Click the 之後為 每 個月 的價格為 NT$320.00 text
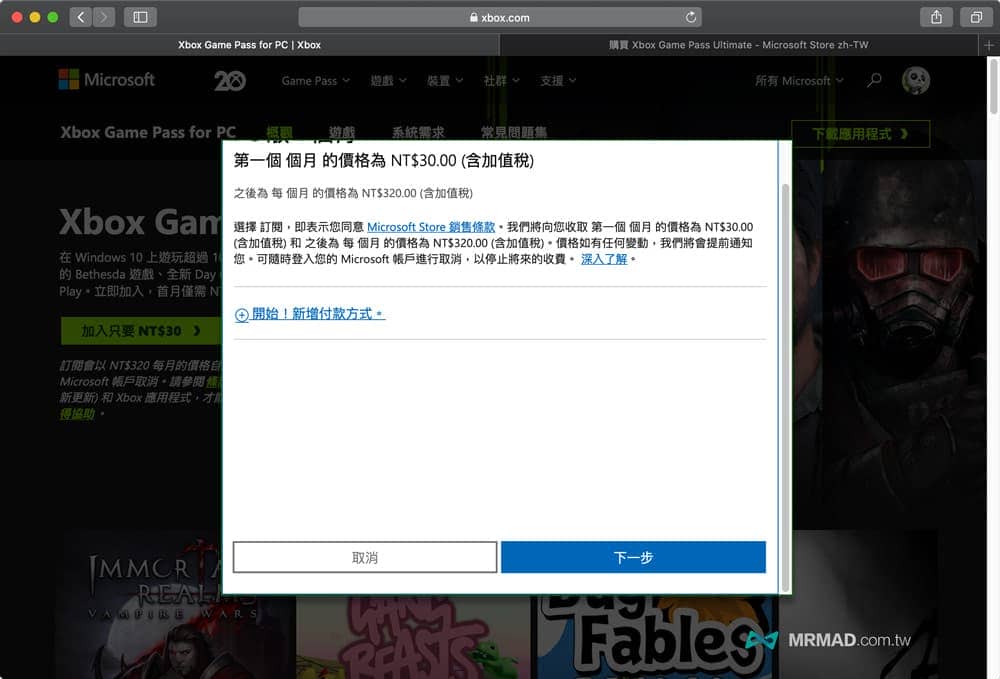The height and width of the screenshot is (679, 1000). point(353,193)
